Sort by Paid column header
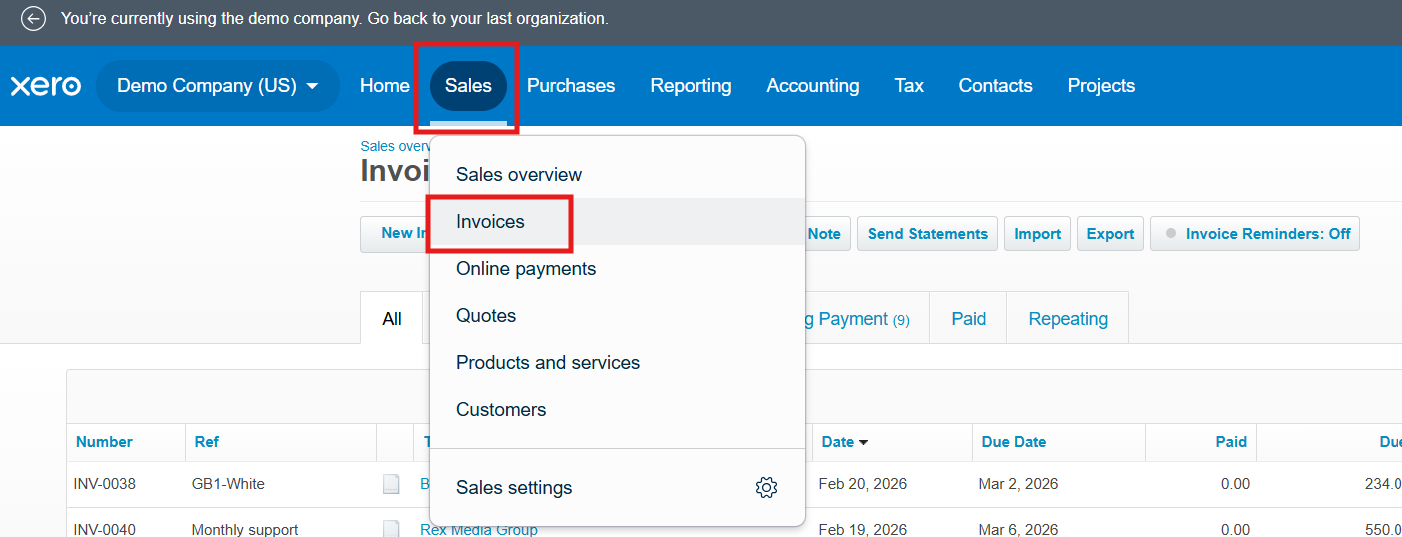The width and height of the screenshot is (1402, 537). [x=1231, y=442]
